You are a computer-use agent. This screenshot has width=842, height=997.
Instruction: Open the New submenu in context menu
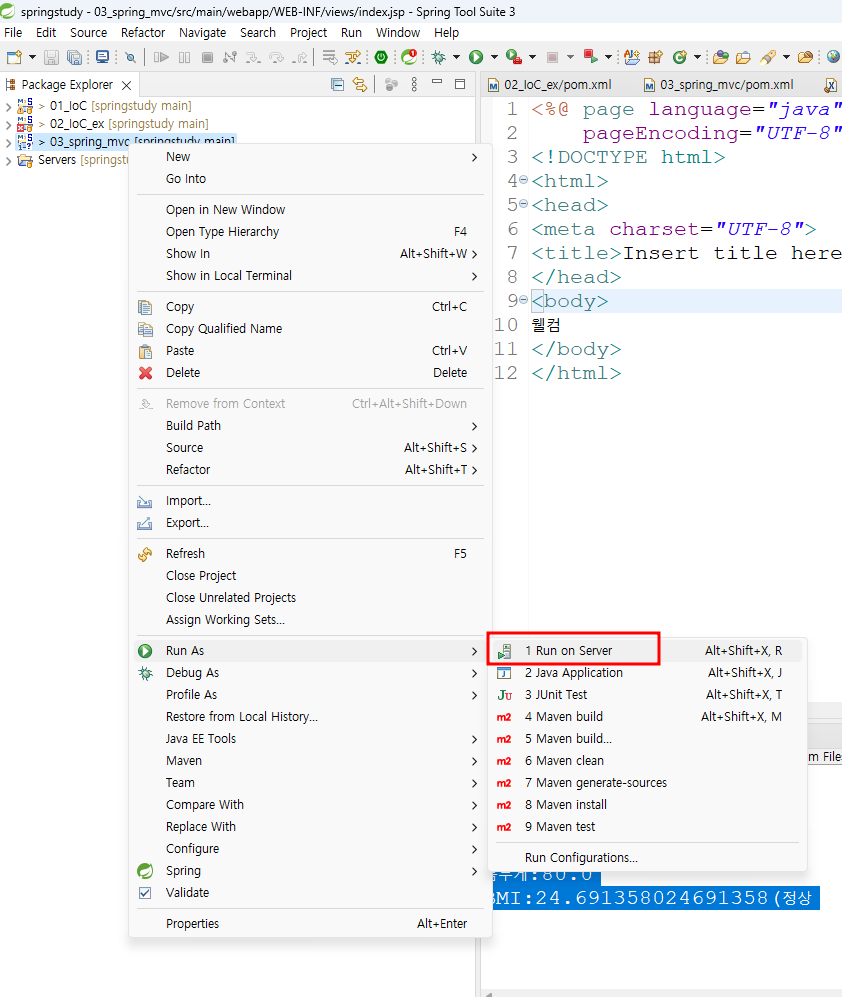(x=310, y=157)
